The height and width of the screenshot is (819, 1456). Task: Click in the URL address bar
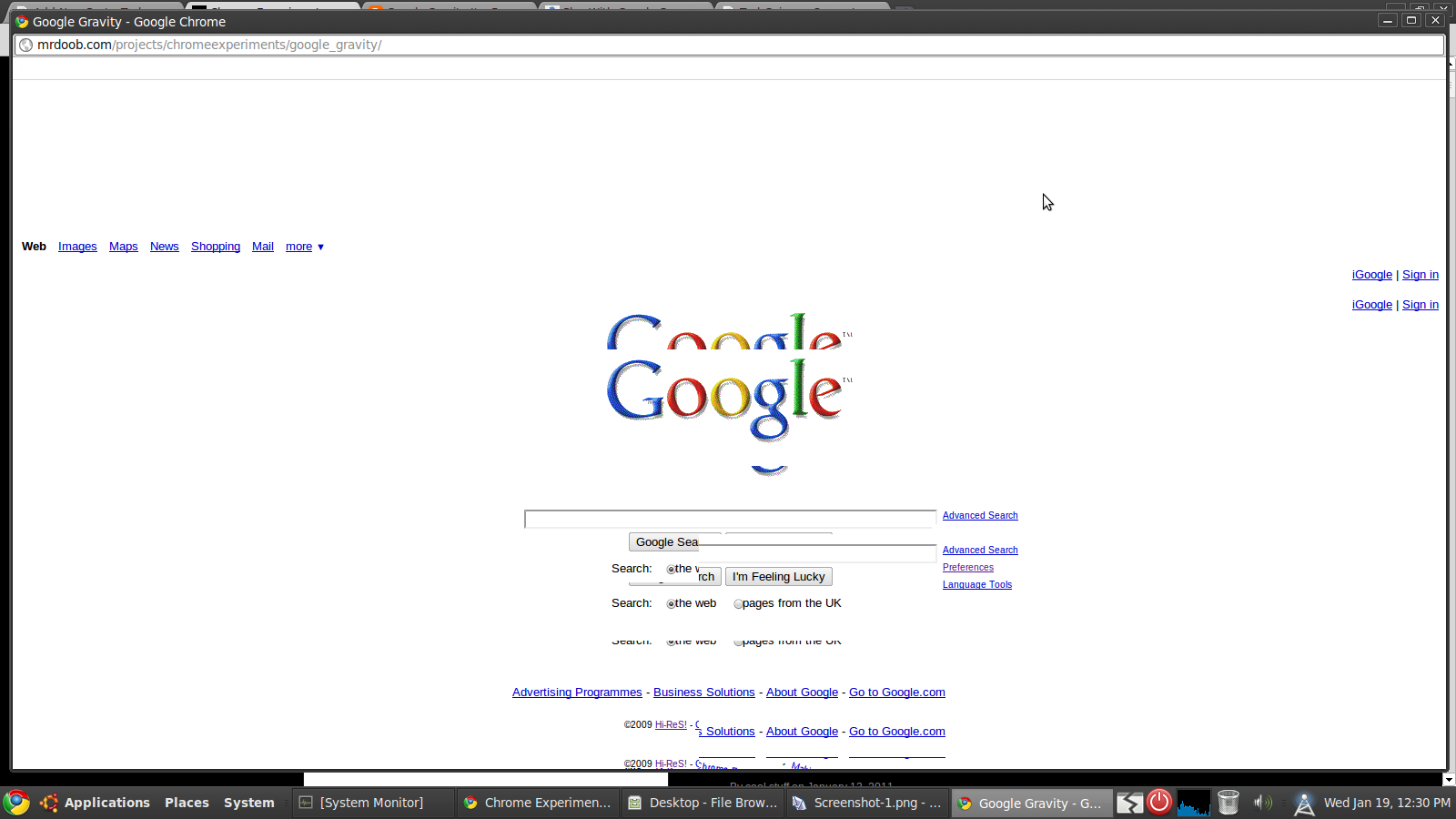[x=728, y=45]
